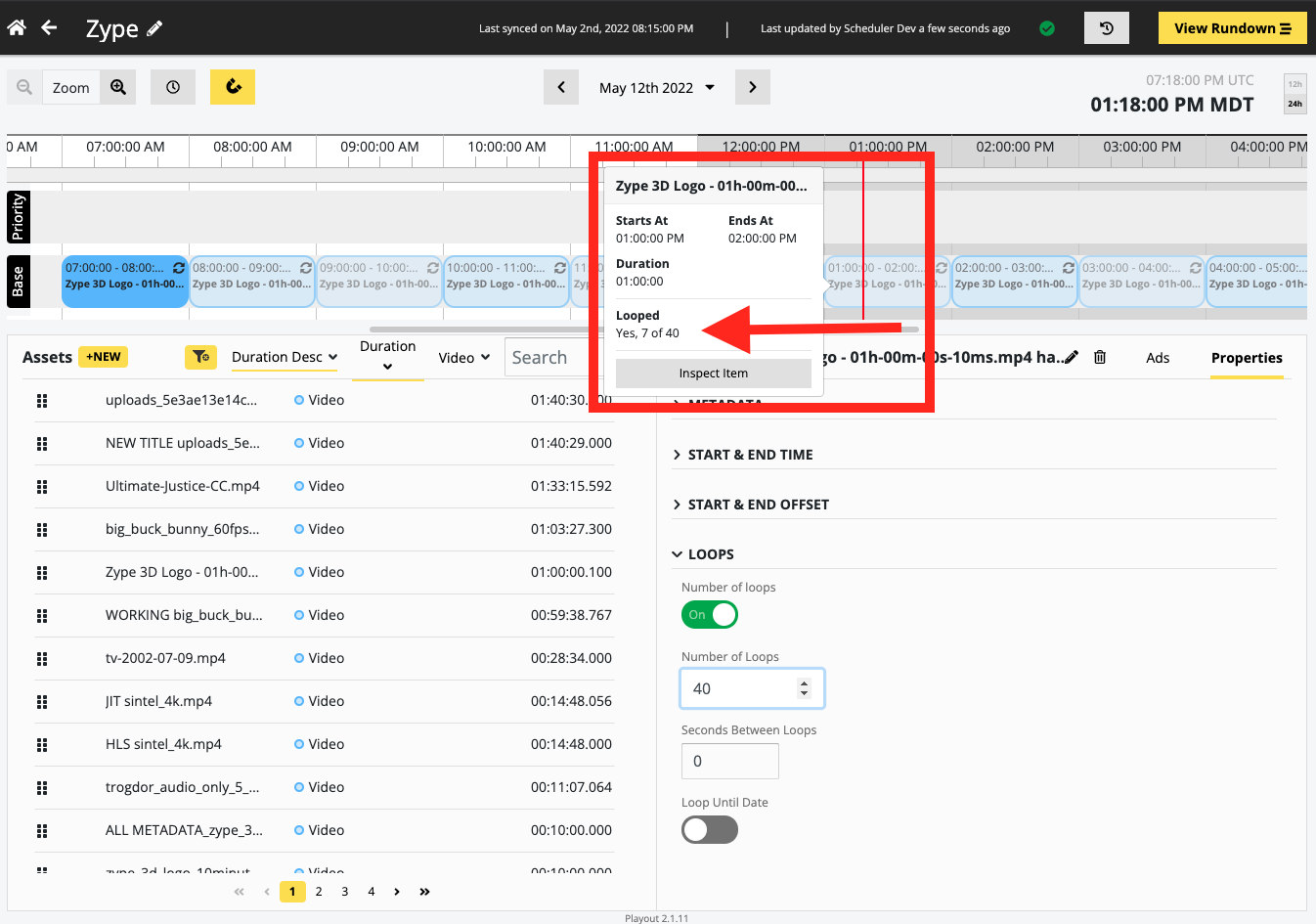Select WORKING big_buck_bu... asset row
This screenshot has width=1316, height=924.
[324, 615]
